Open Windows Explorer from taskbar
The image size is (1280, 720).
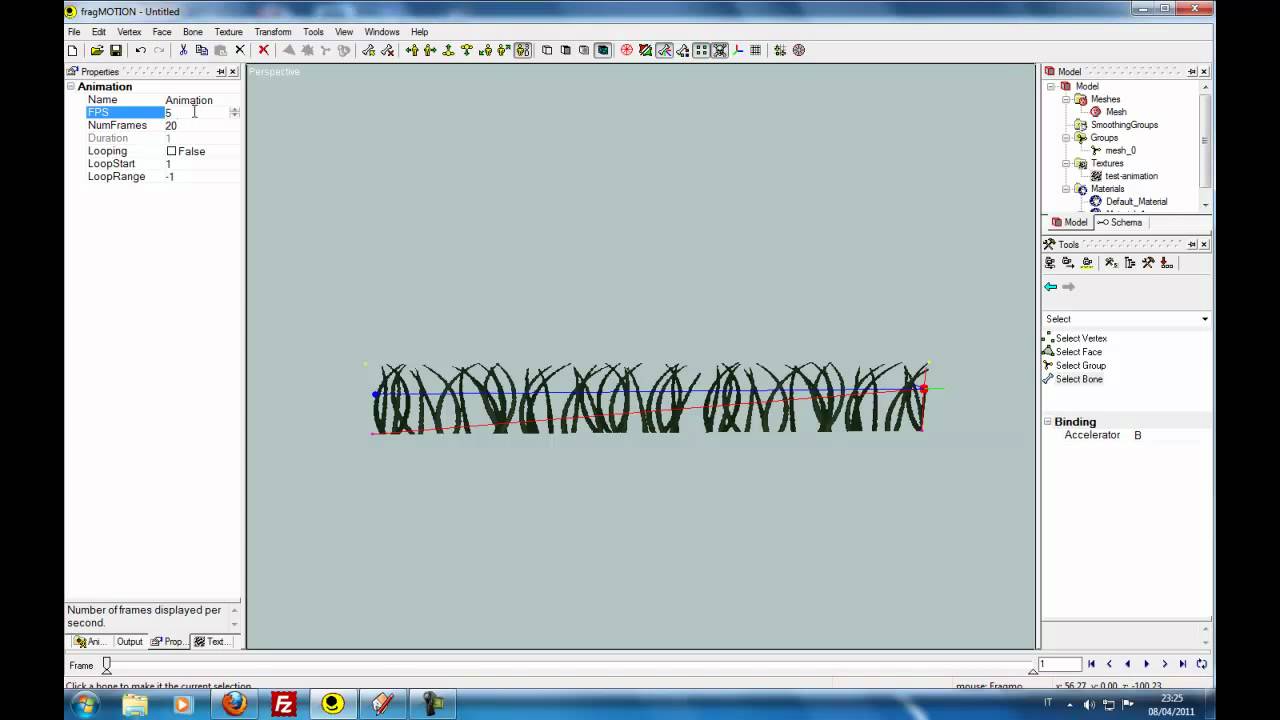click(x=135, y=704)
